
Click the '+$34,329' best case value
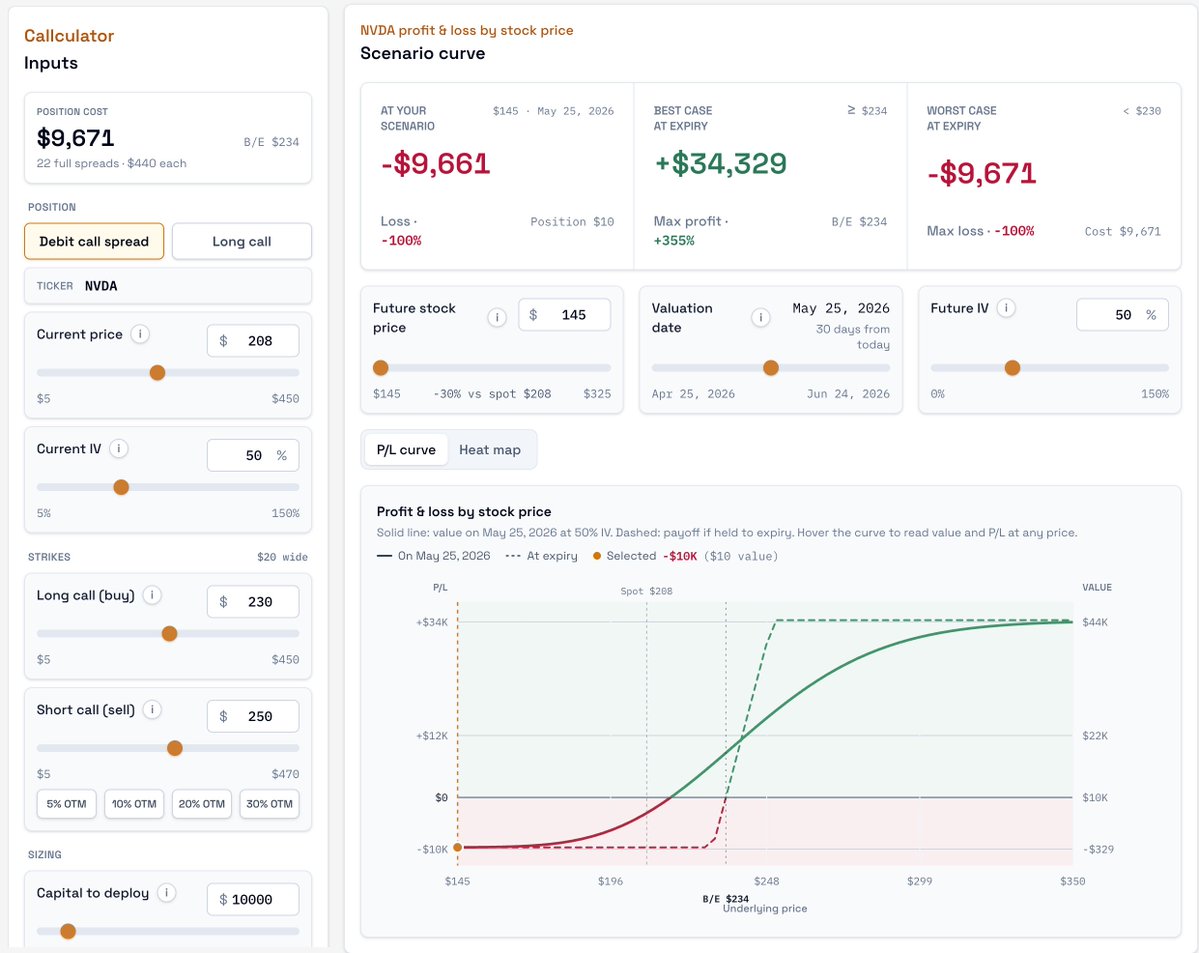tap(720, 164)
